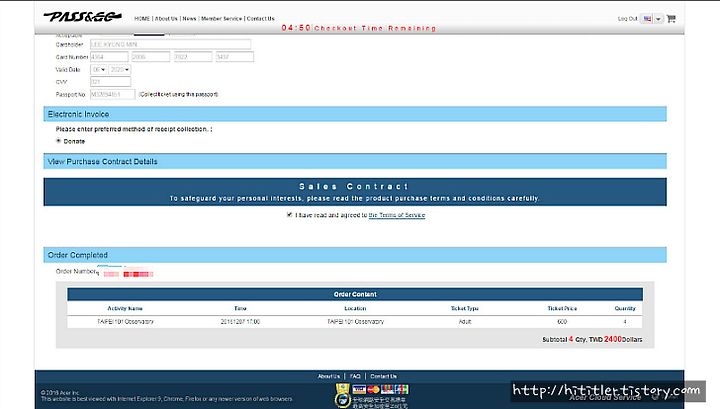The width and height of the screenshot is (720, 409).
Task: Click the CVV input field
Action: pyautogui.click(x=110, y=82)
